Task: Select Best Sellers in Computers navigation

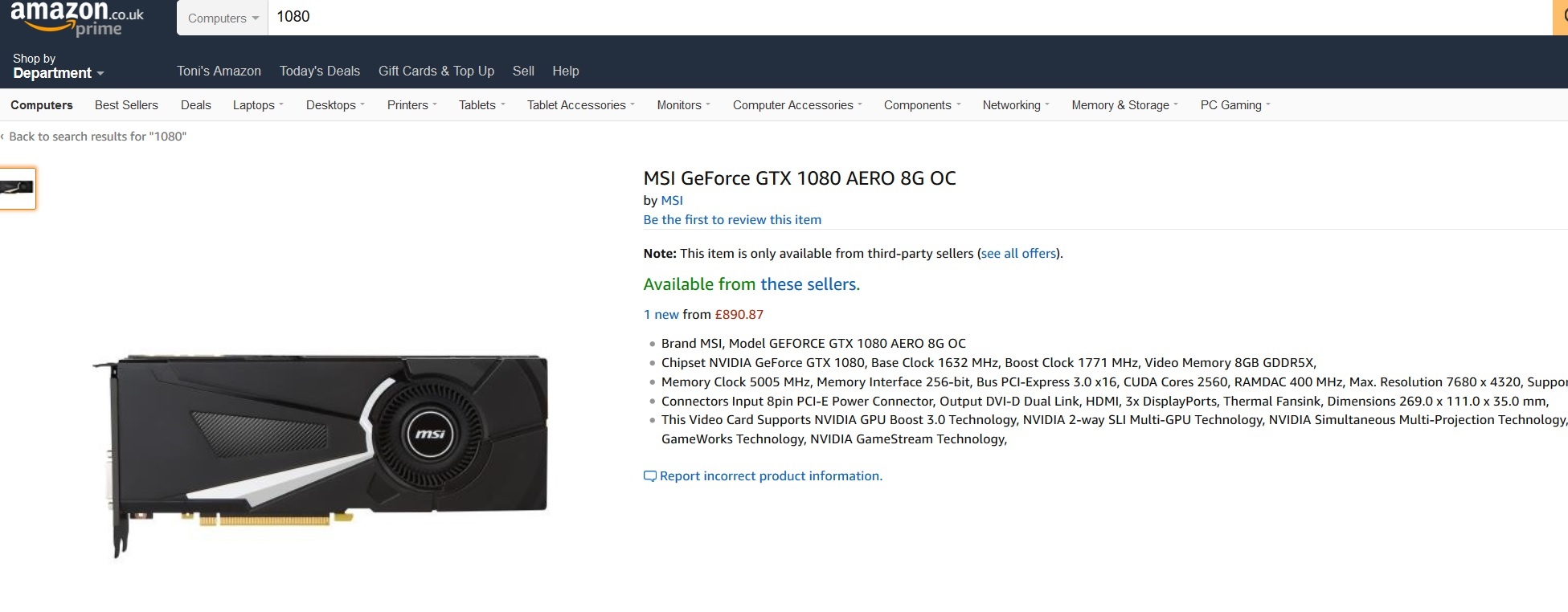Action: [126, 105]
